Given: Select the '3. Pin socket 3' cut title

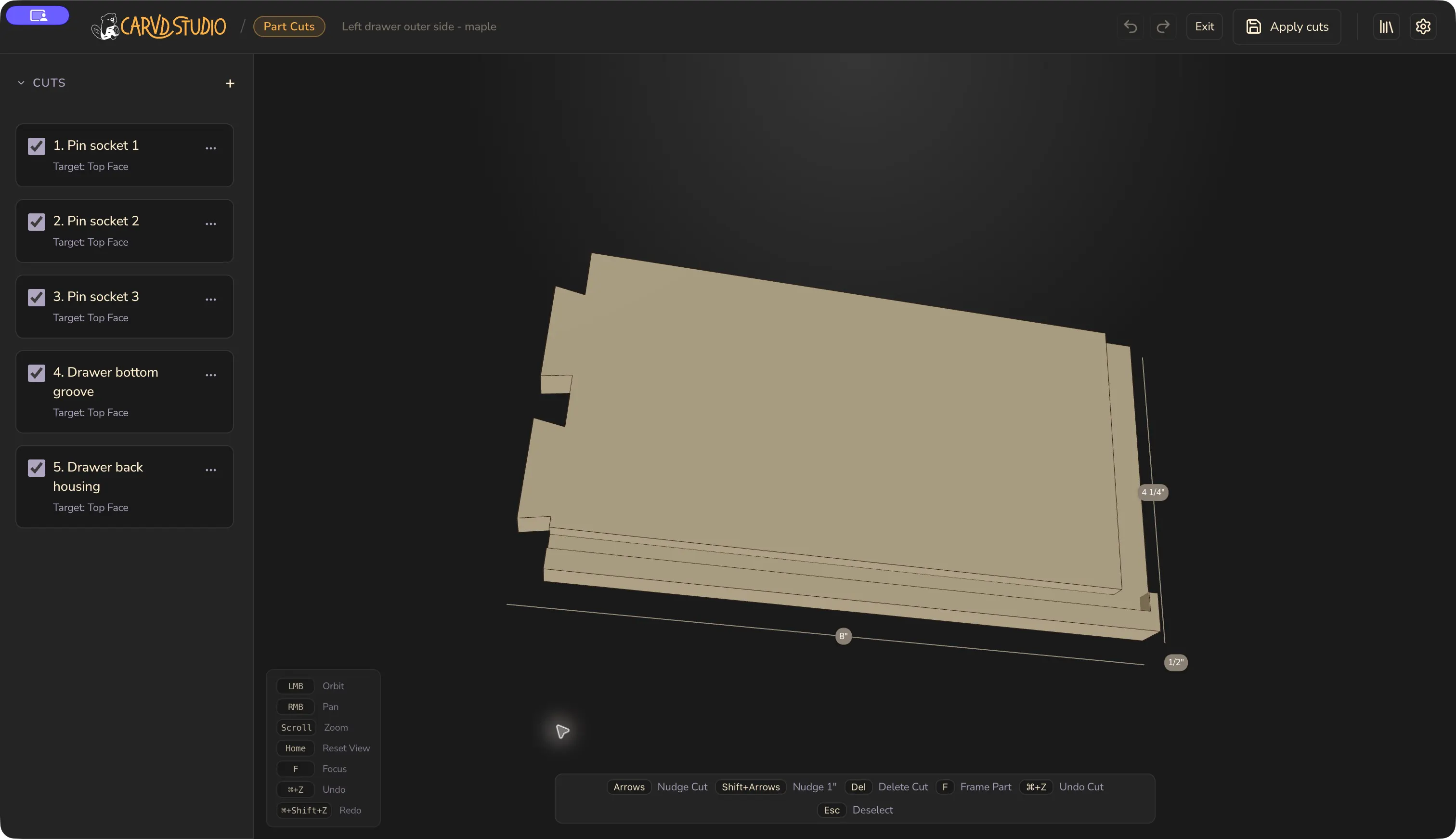Looking at the screenshot, I should (x=96, y=296).
